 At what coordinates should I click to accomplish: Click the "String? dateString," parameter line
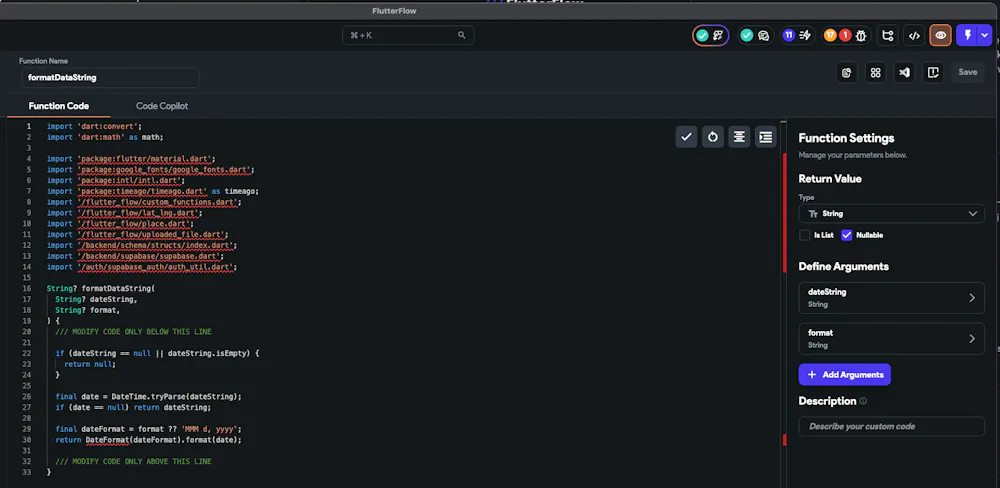(96, 299)
